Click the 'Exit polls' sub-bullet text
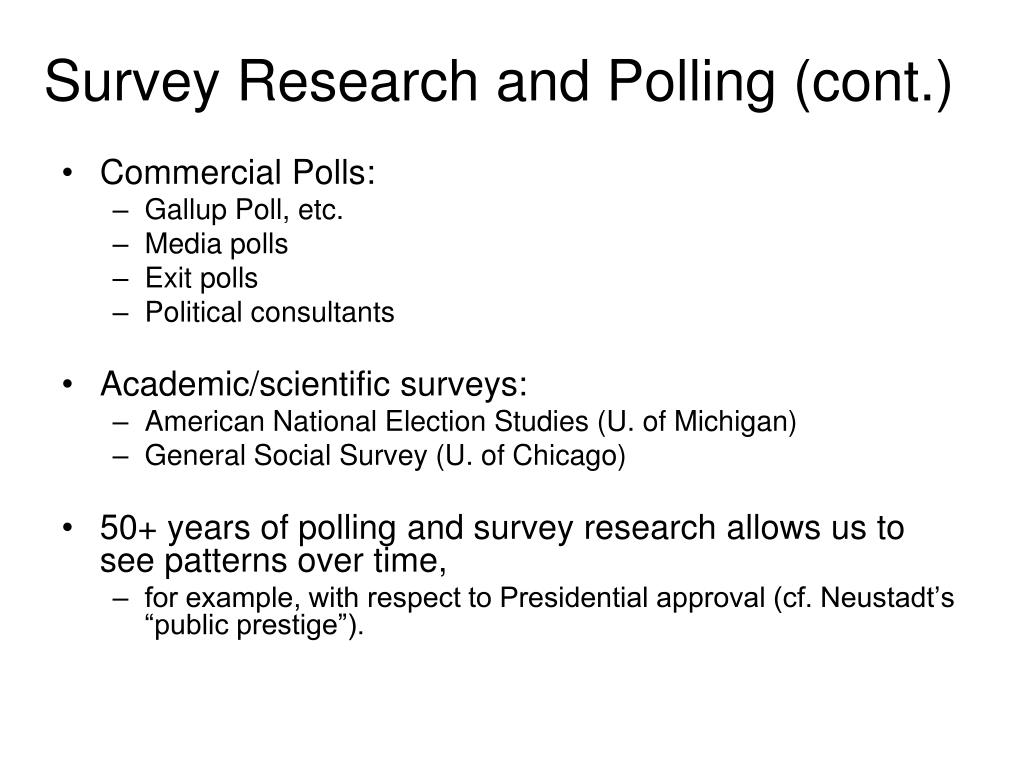The width and height of the screenshot is (1024, 768). 201,278
